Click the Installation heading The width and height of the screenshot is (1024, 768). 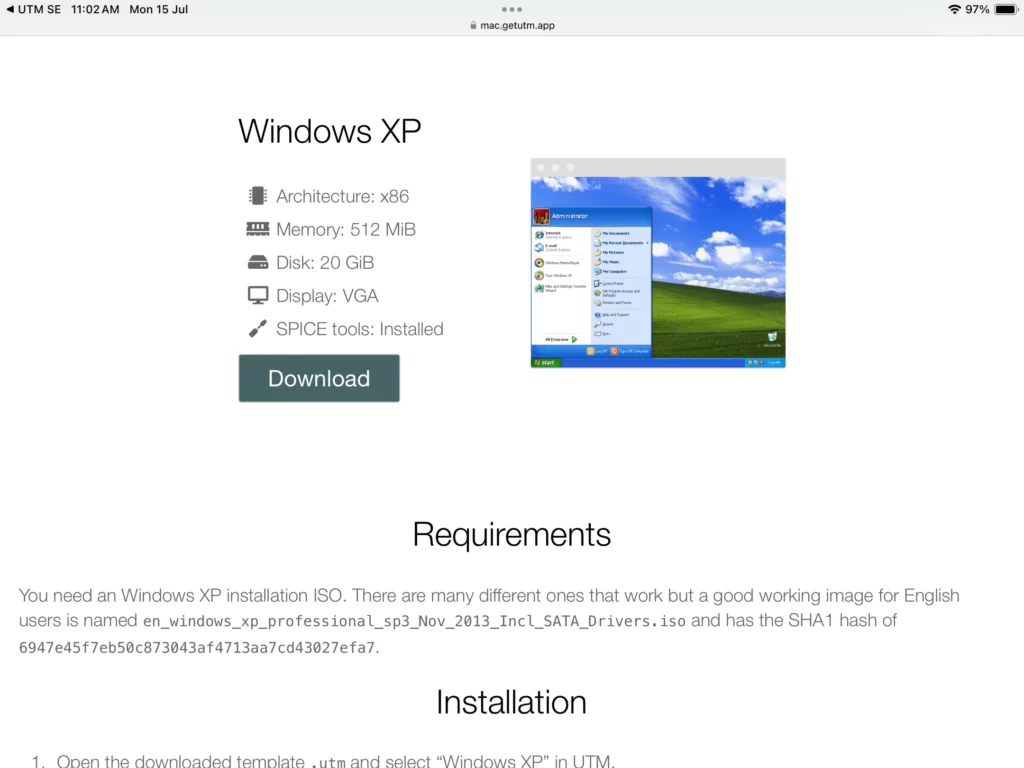pyautogui.click(x=511, y=702)
